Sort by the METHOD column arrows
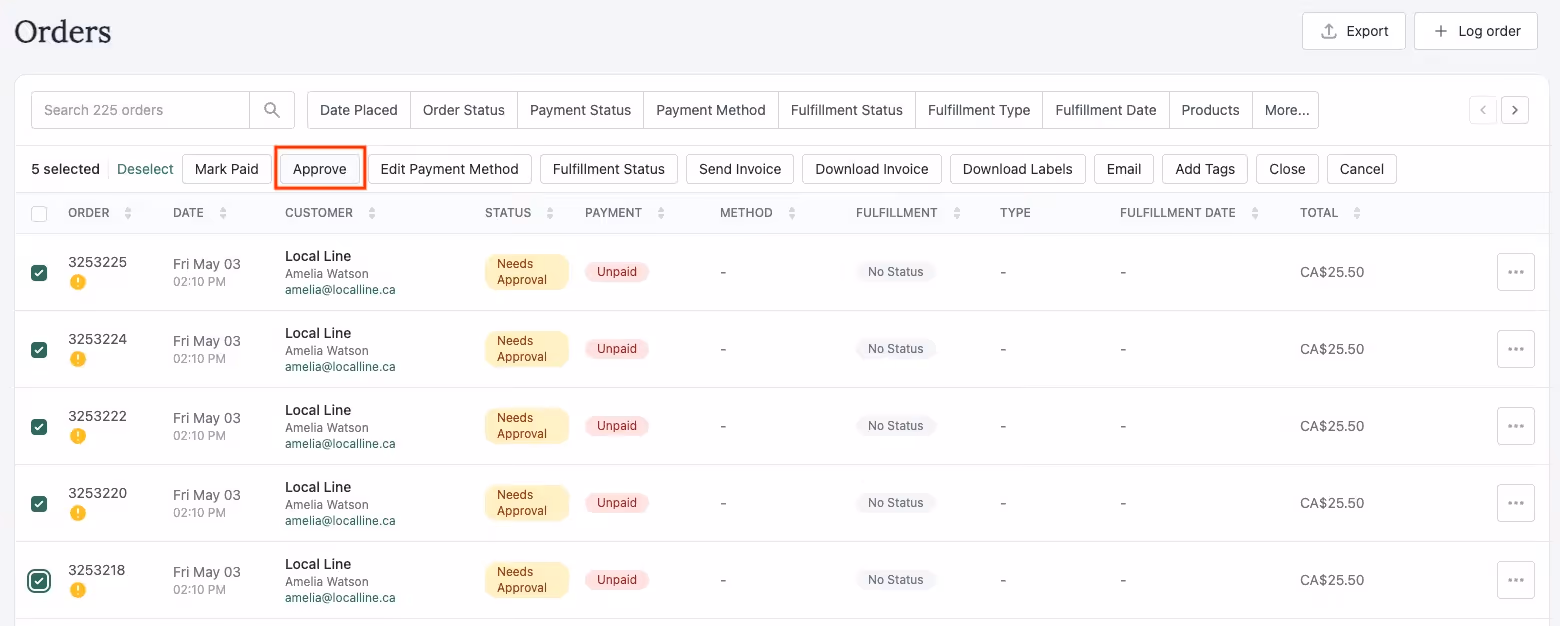1560x626 pixels. tap(792, 213)
